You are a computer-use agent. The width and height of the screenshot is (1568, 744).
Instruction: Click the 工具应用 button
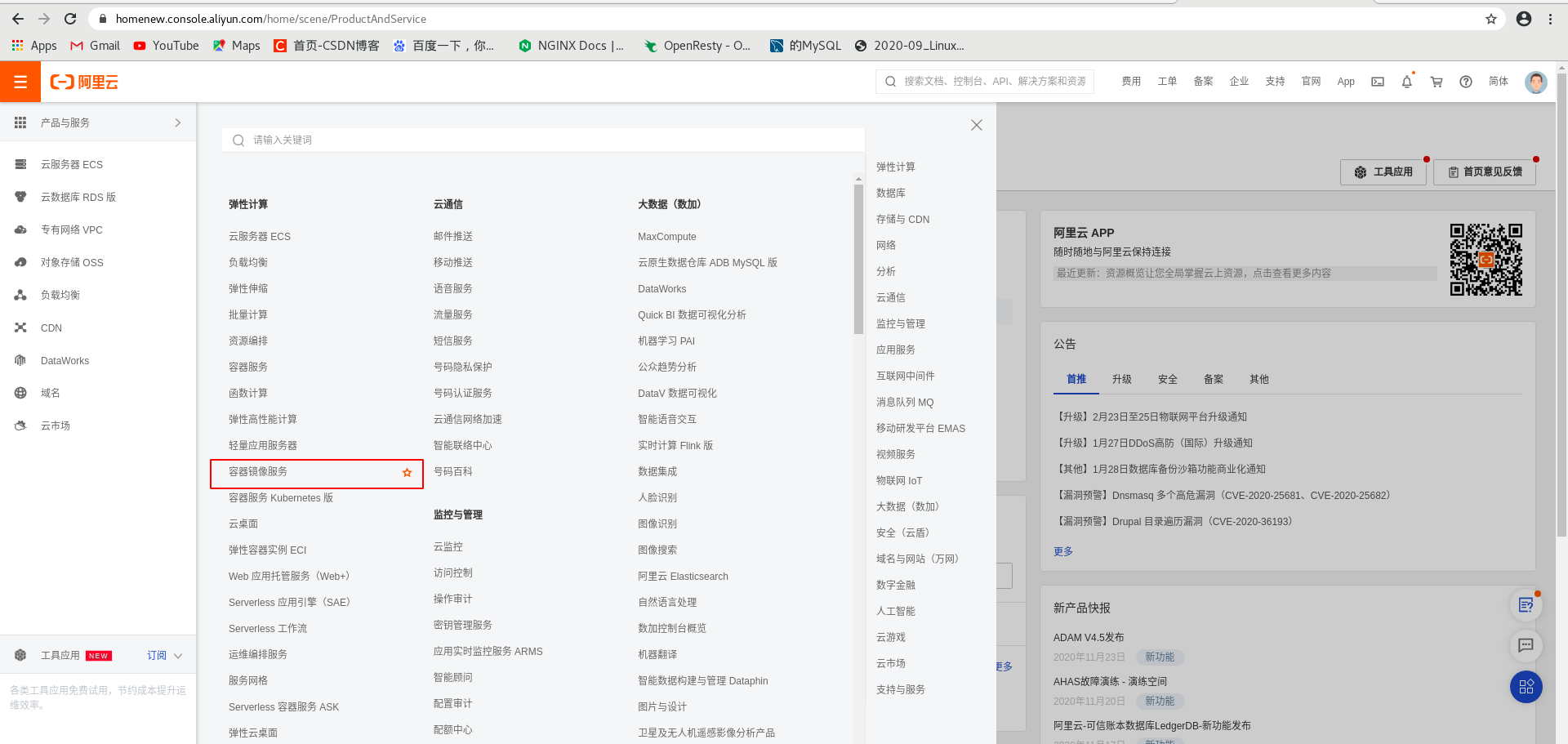(x=1383, y=172)
